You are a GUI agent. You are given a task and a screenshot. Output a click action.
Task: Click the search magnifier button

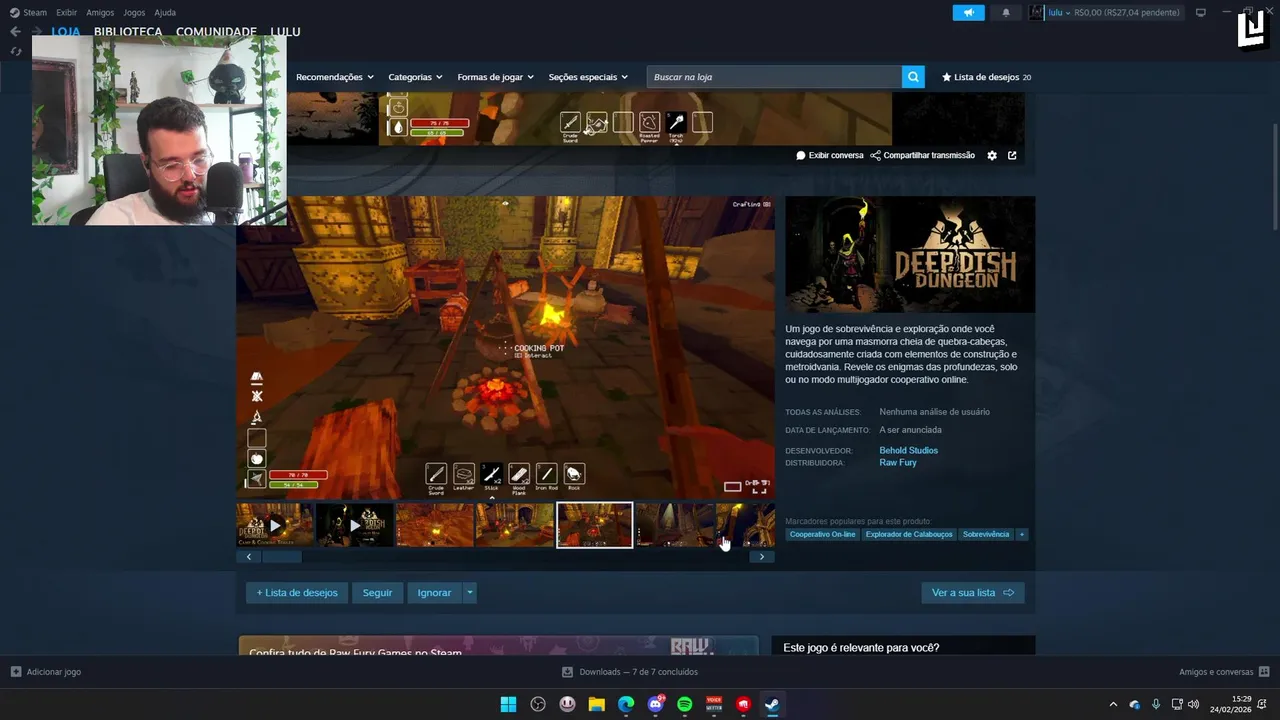coord(912,77)
